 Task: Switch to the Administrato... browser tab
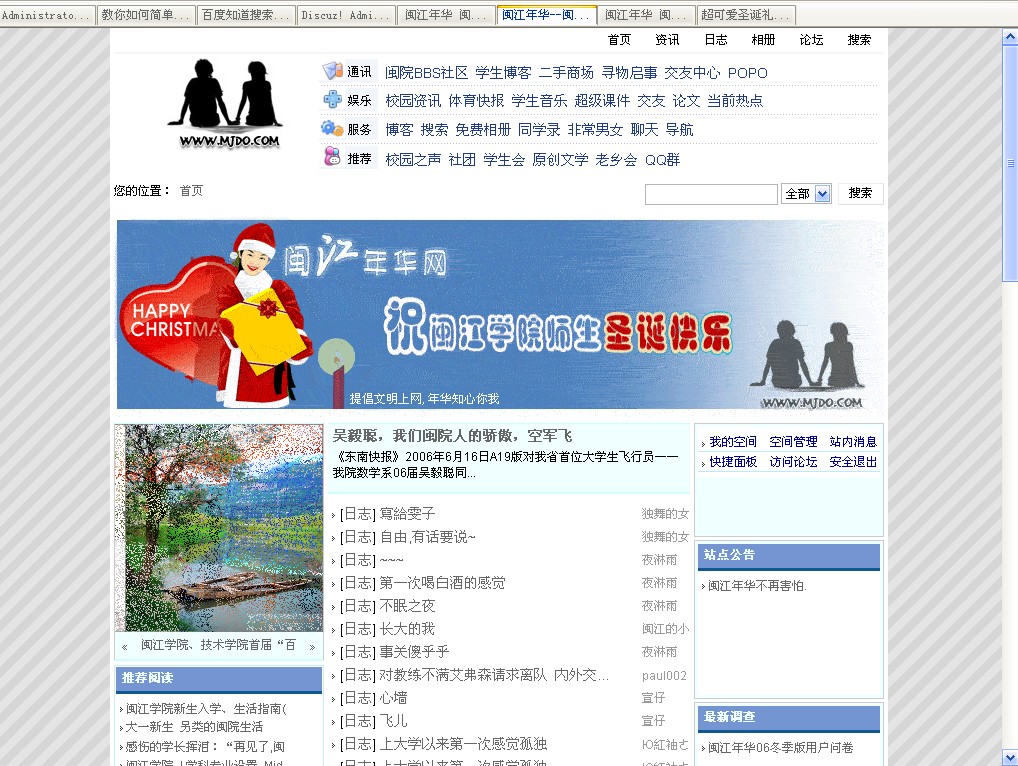pyautogui.click(x=47, y=15)
